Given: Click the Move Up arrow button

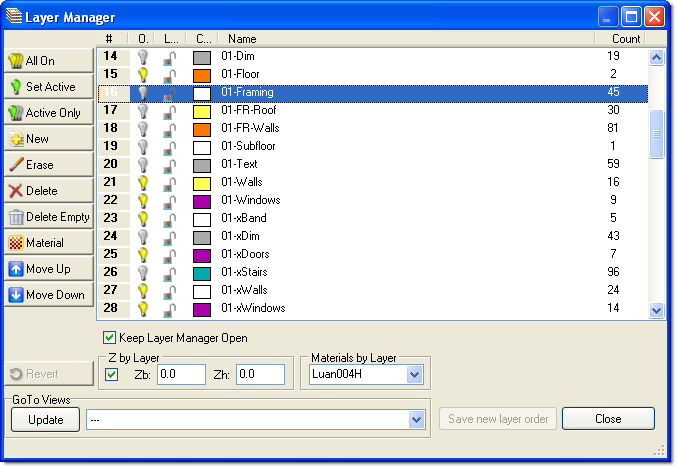Looking at the screenshot, I should [x=48, y=269].
